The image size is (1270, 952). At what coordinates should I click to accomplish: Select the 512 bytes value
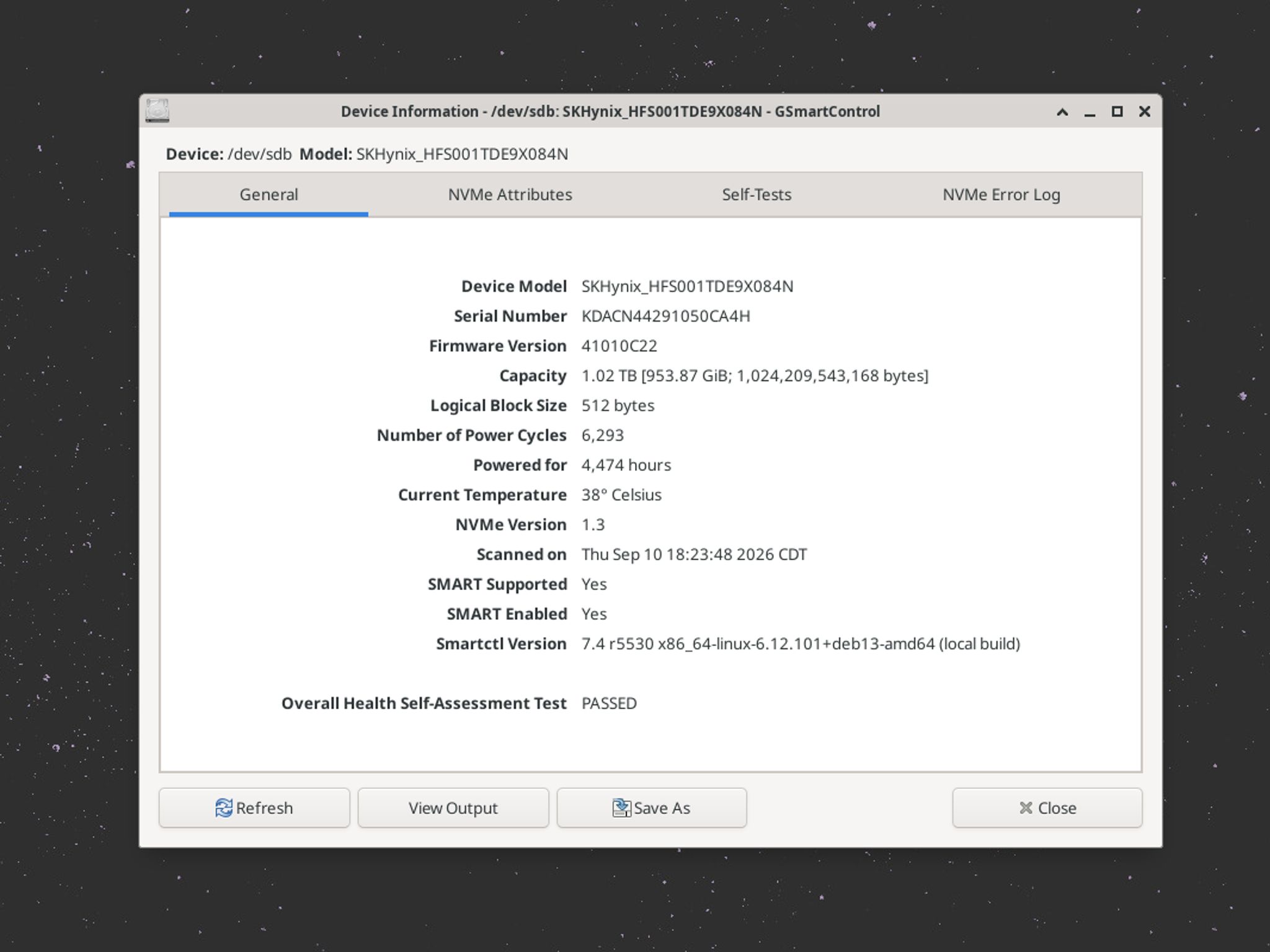point(618,405)
